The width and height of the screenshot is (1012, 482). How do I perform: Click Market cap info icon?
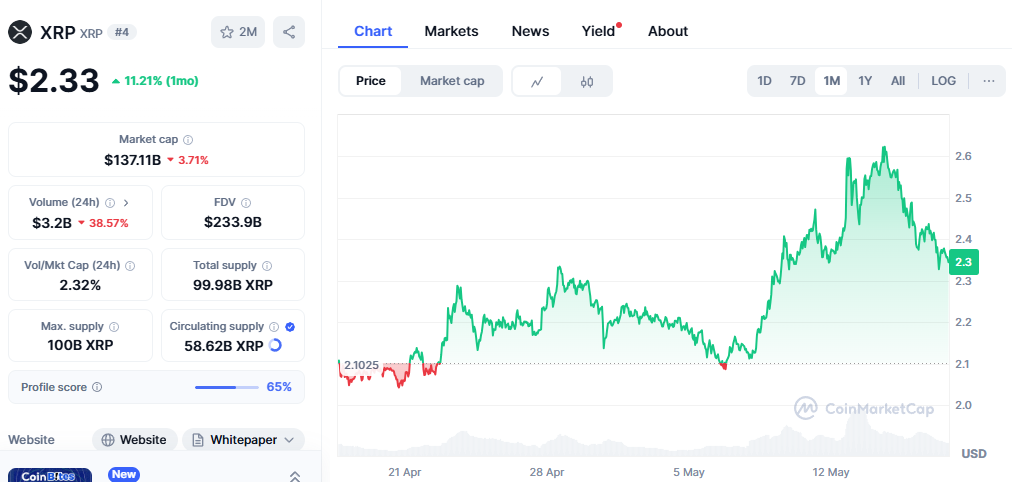(x=188, y=140)
